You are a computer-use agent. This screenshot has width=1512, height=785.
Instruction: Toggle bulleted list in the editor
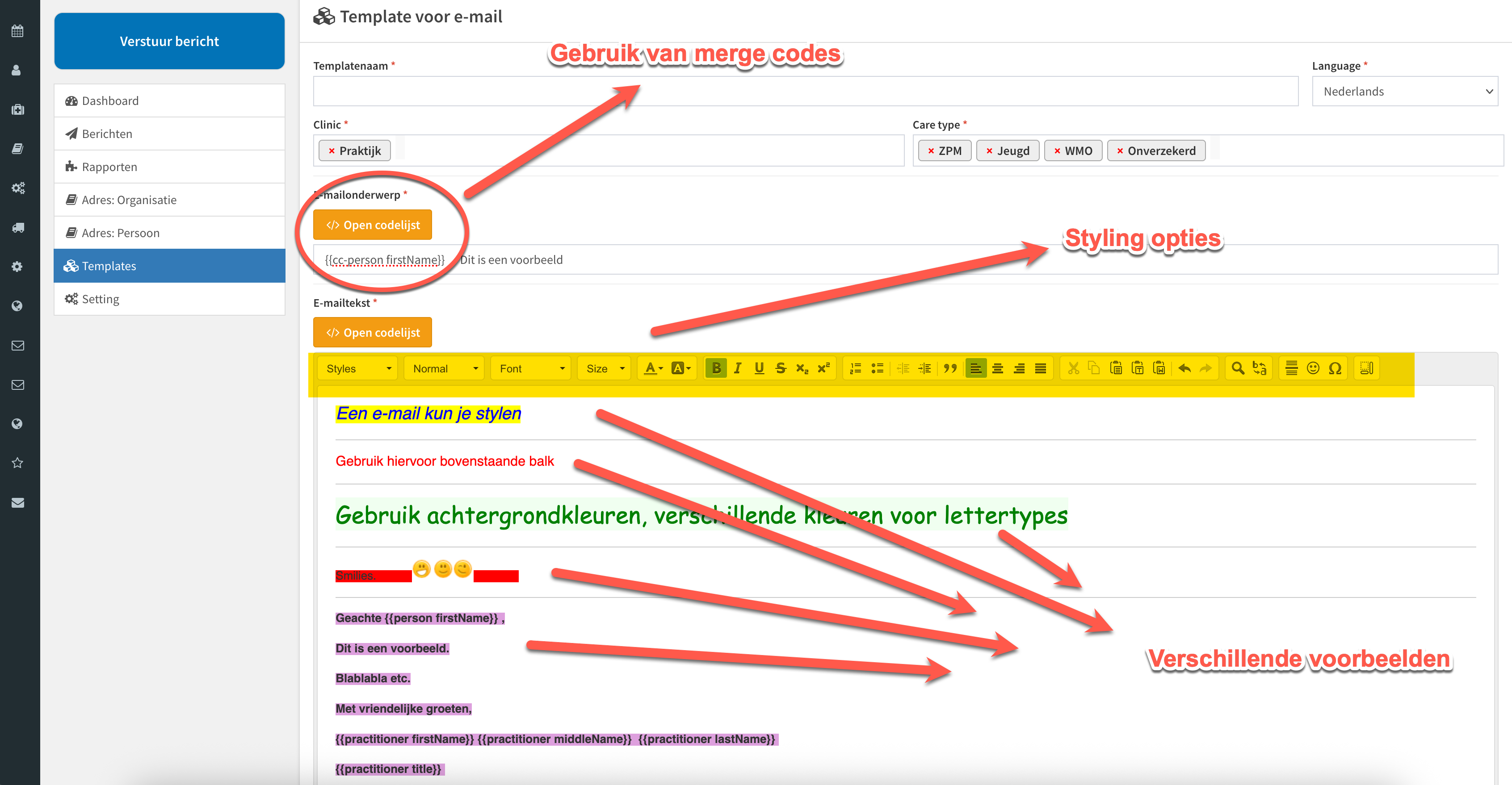click(x=878, y=368)
